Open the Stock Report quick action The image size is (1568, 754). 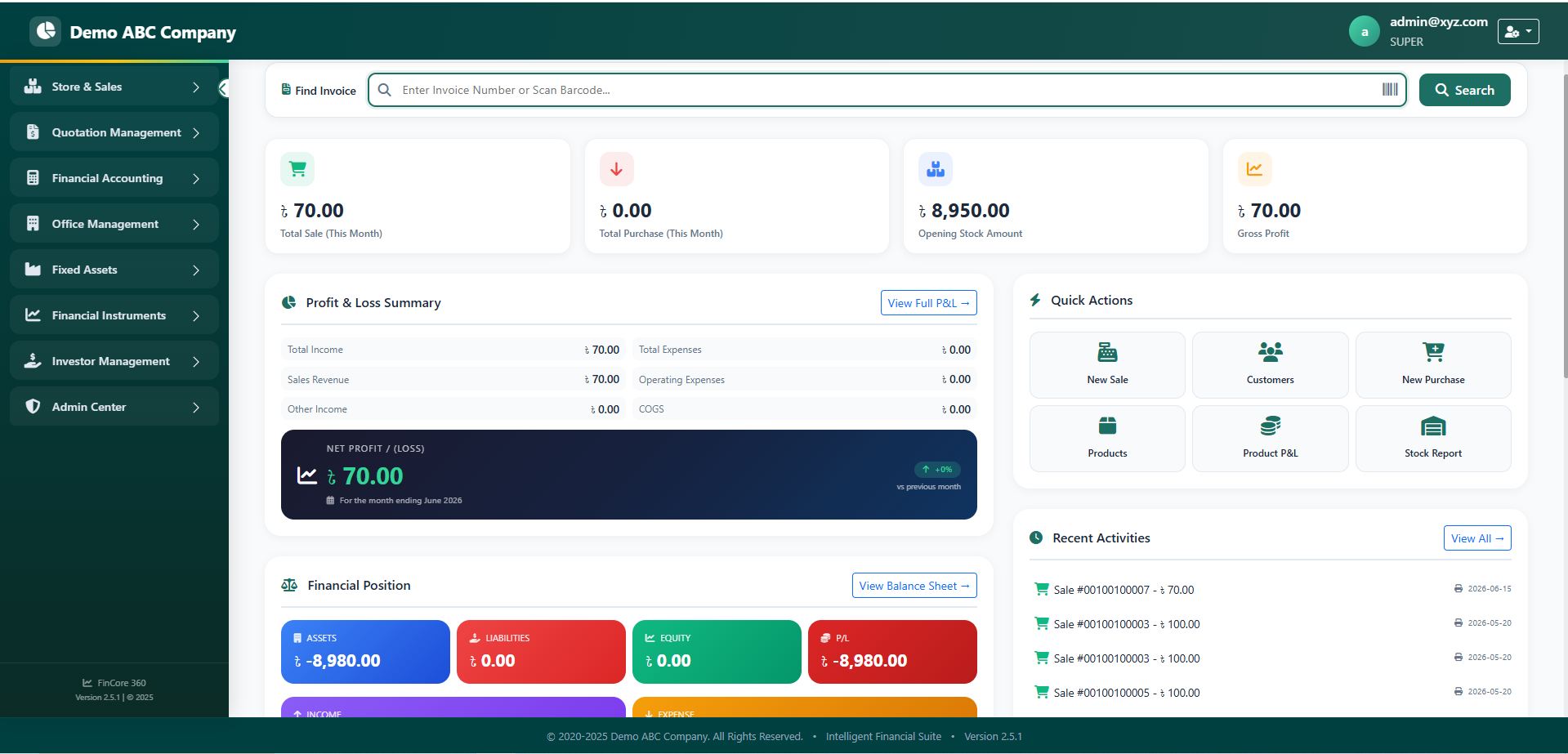tap(1433, 438)
